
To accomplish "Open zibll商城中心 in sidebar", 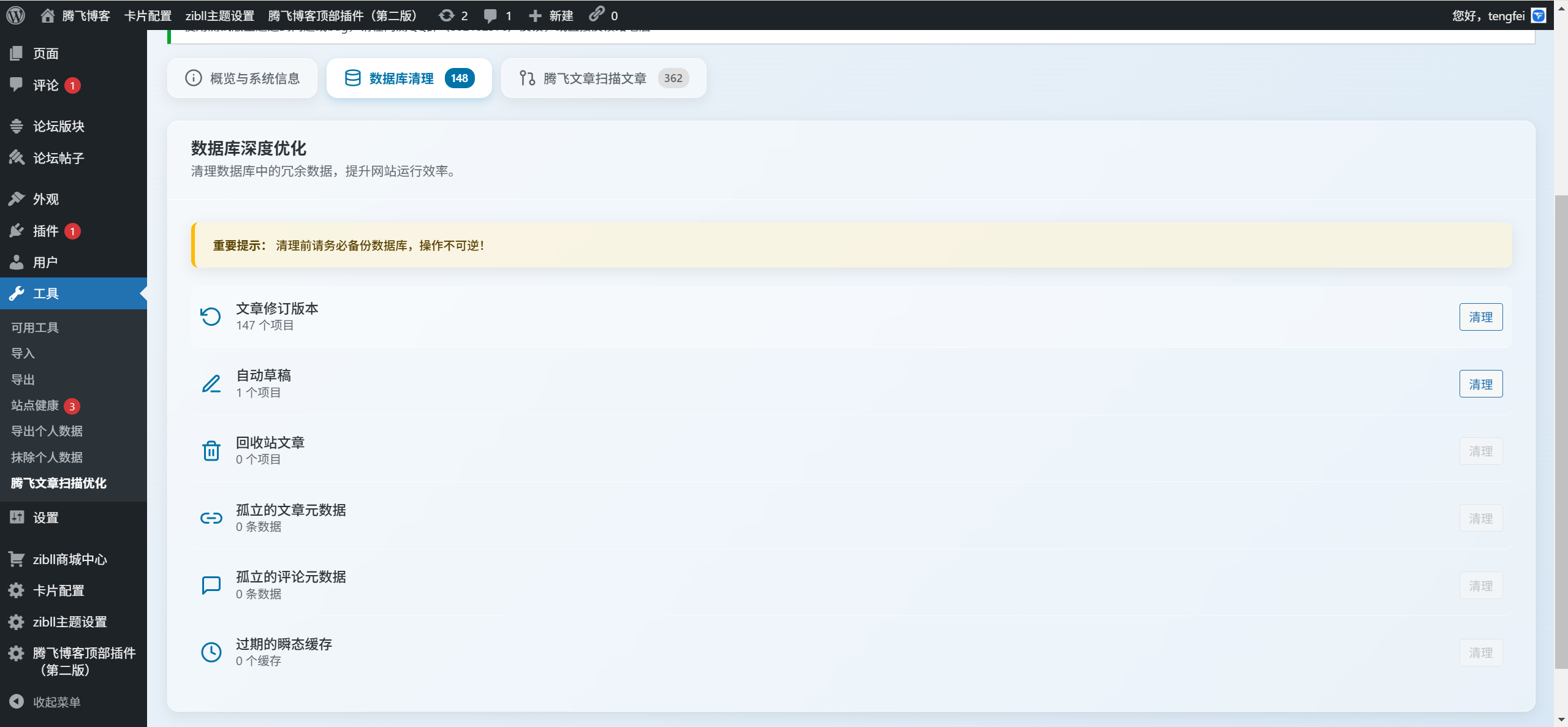I will click(69, 559).
